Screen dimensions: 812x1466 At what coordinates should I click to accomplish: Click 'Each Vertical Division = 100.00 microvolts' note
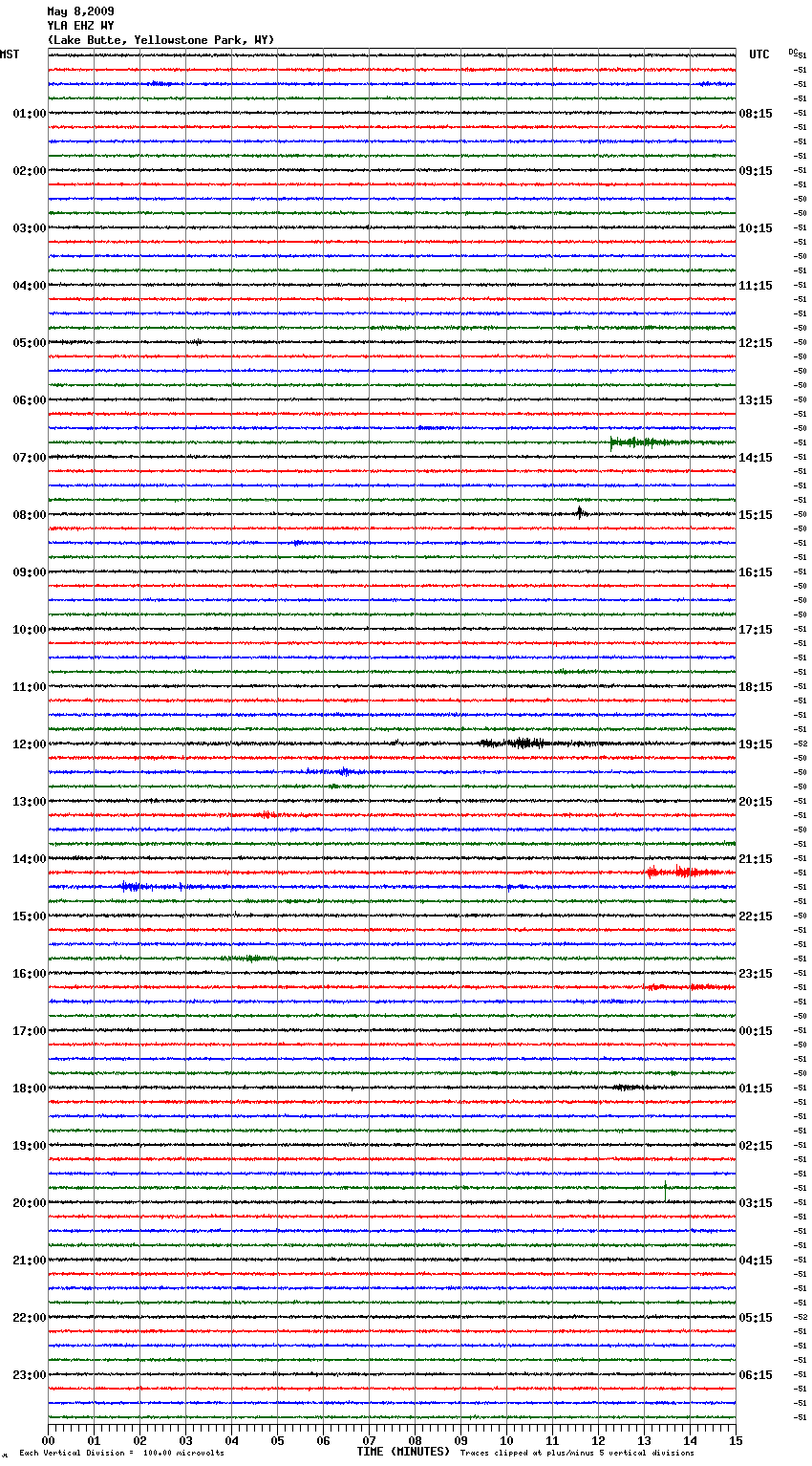click(x=121, y=1454)
